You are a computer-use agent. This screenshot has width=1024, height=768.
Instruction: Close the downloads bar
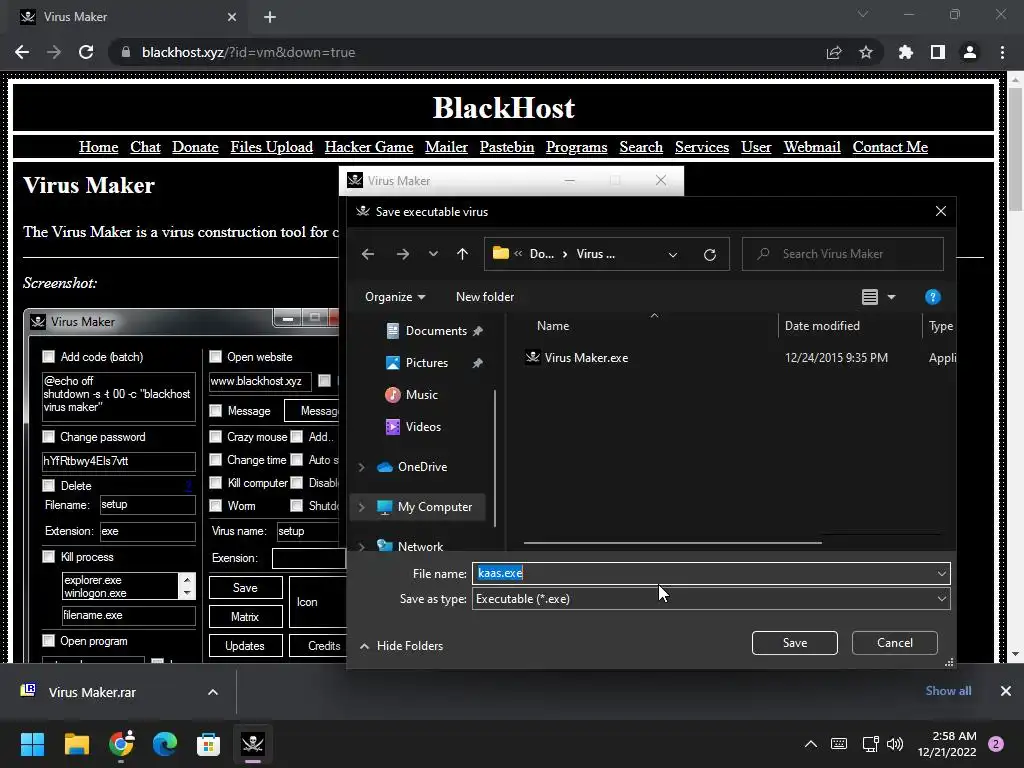(x=1006, y=691)
